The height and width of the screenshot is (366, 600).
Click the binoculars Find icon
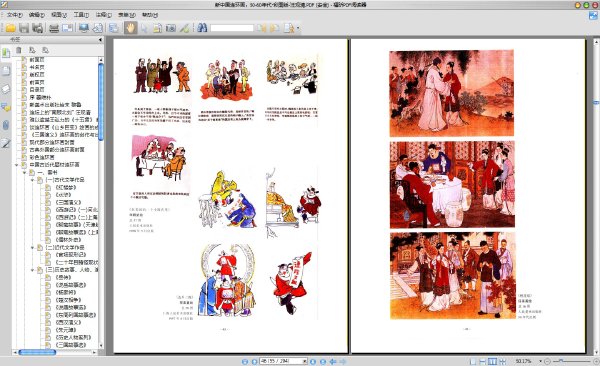[202, 28]
